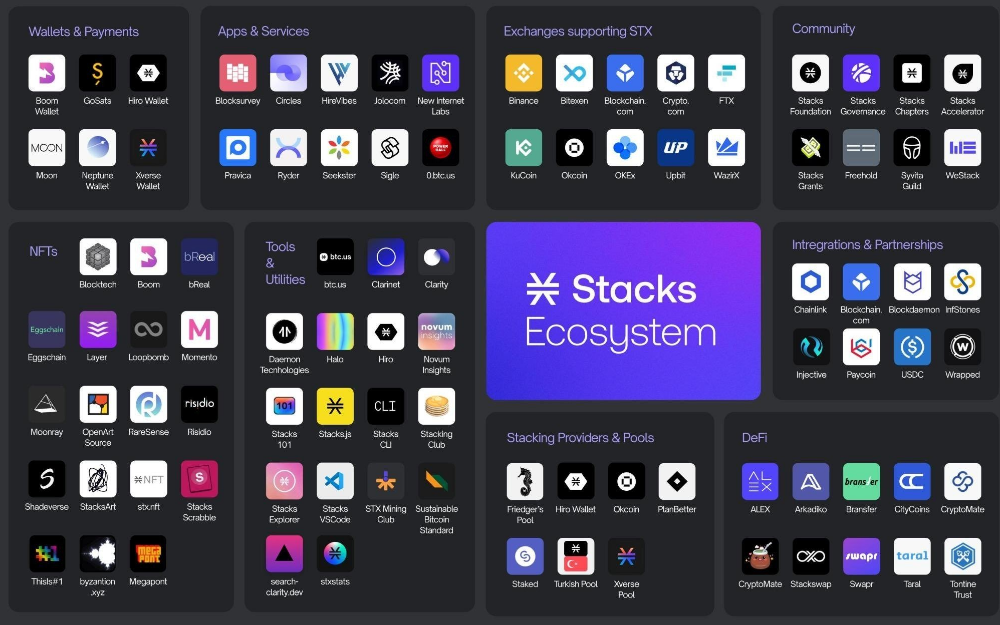This screenshot has height=625, width=1000.
Task: Click the Loopbomb NFT icon
Action: [x=148, y=330]
